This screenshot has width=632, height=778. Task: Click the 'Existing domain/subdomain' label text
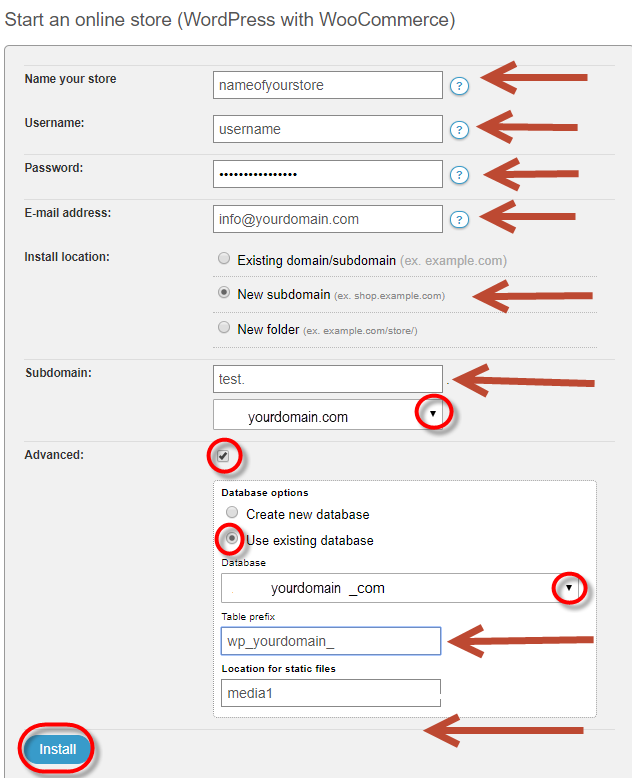click(x=316, y=260)
